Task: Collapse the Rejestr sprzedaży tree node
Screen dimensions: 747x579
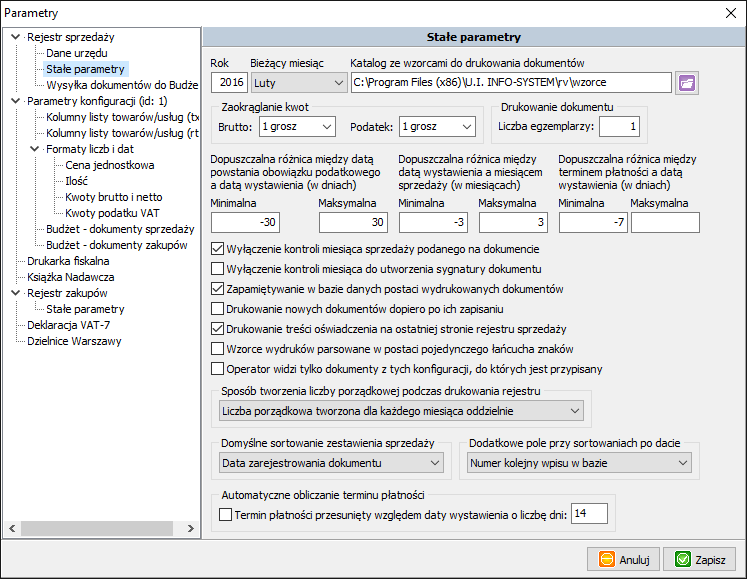Action: pyautogui.click(x=14, y=38)
